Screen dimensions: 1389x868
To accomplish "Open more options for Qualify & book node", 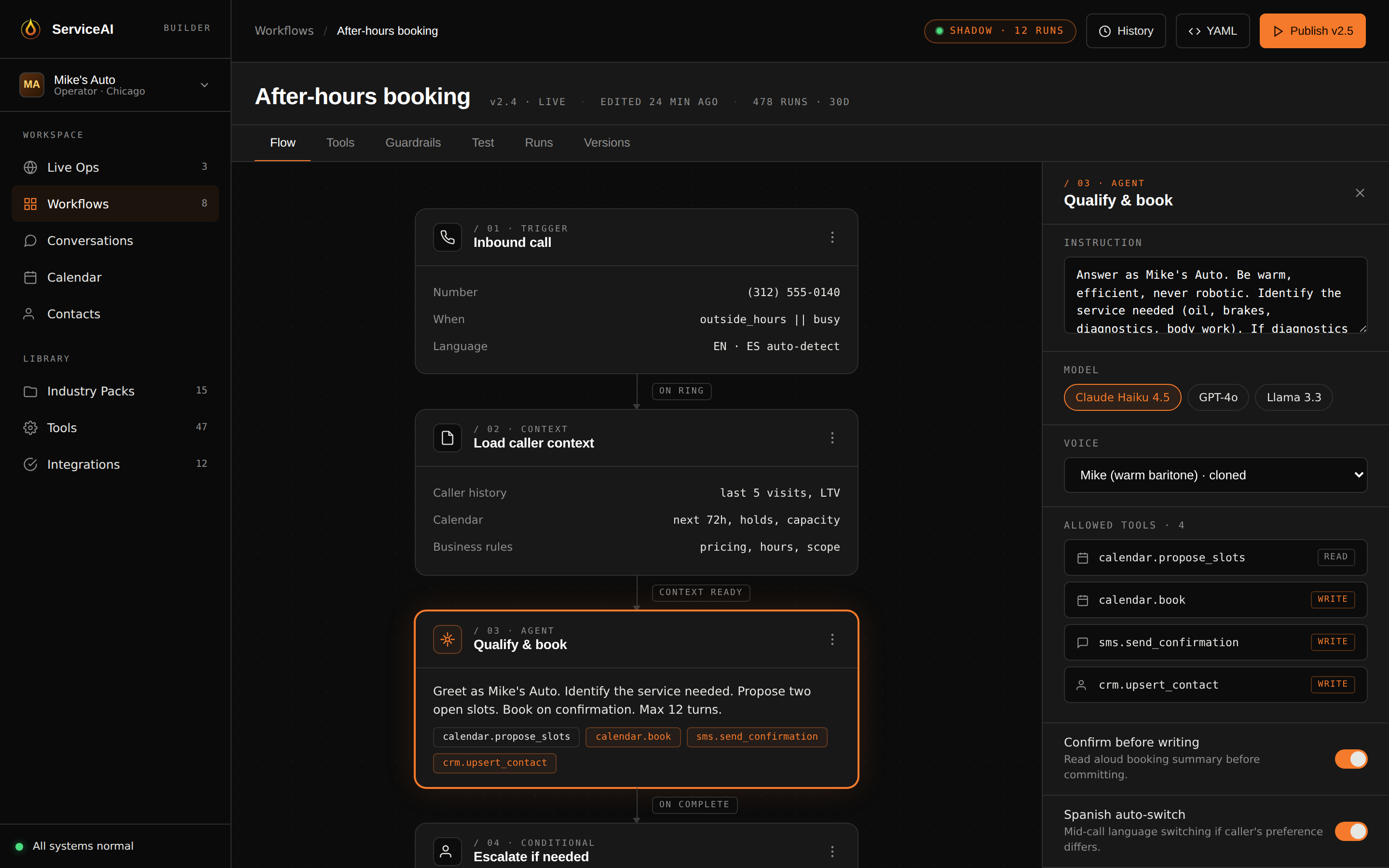I will 832,639.
